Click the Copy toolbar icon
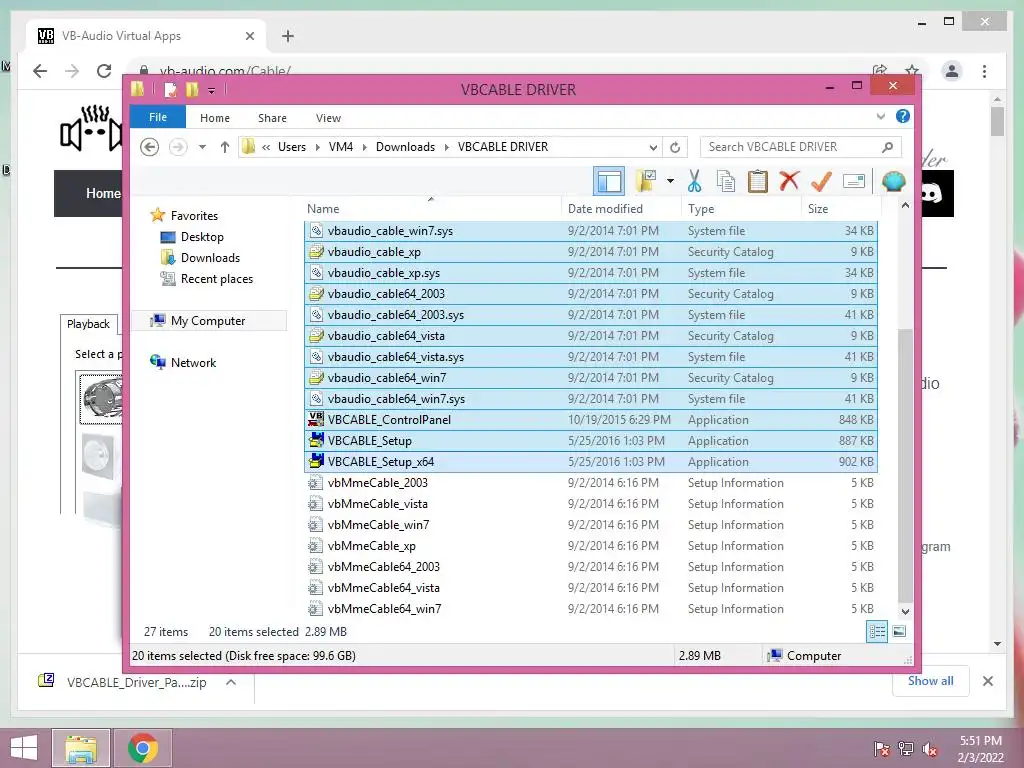 pyautogui.click(x=726, y=181)
